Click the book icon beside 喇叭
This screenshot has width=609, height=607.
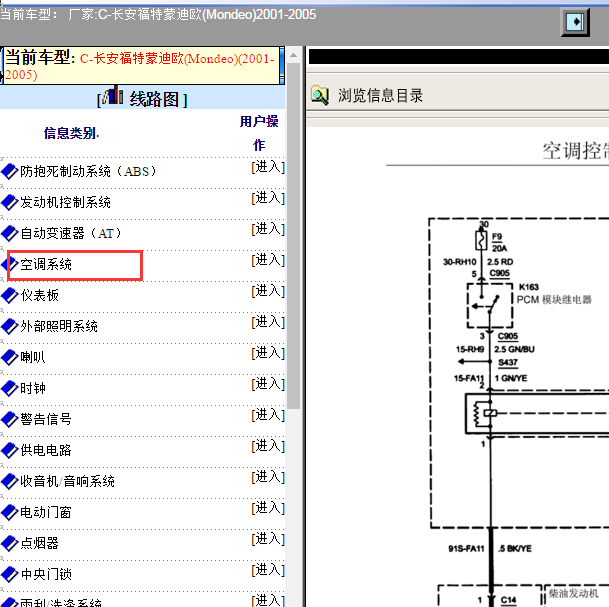(x=10, y=357)
